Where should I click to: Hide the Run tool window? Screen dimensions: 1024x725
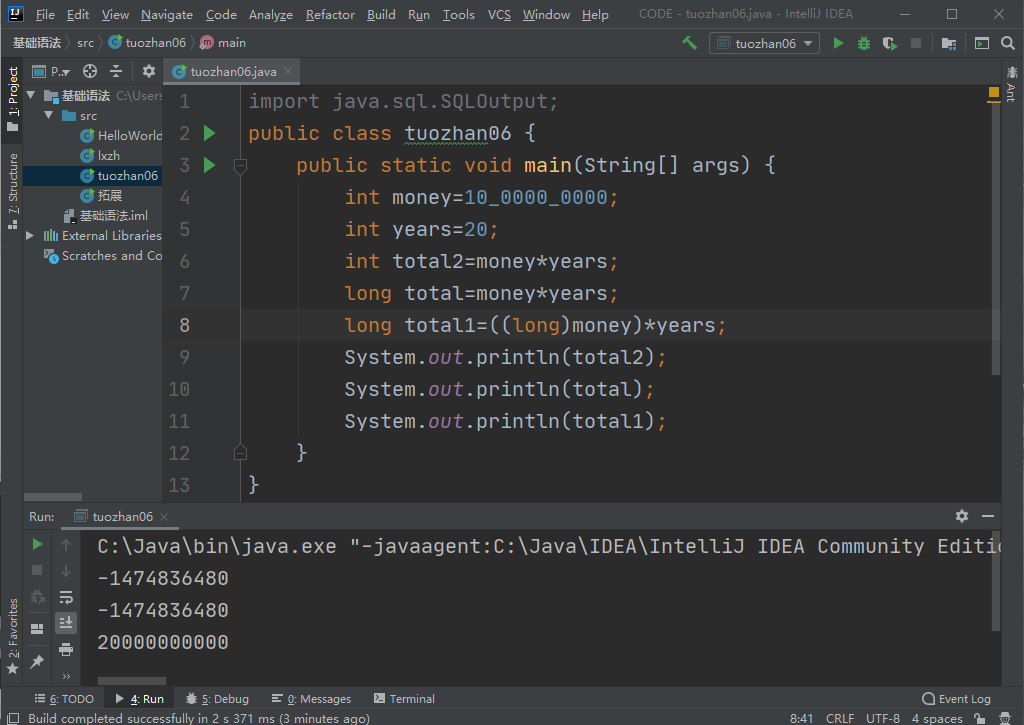click(x=988, y=516)
